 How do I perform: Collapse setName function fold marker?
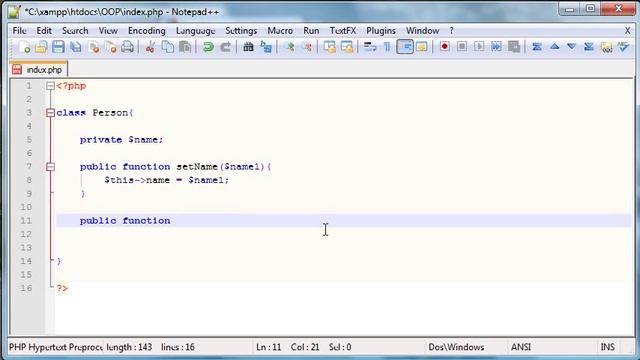(x=50, y=167)
